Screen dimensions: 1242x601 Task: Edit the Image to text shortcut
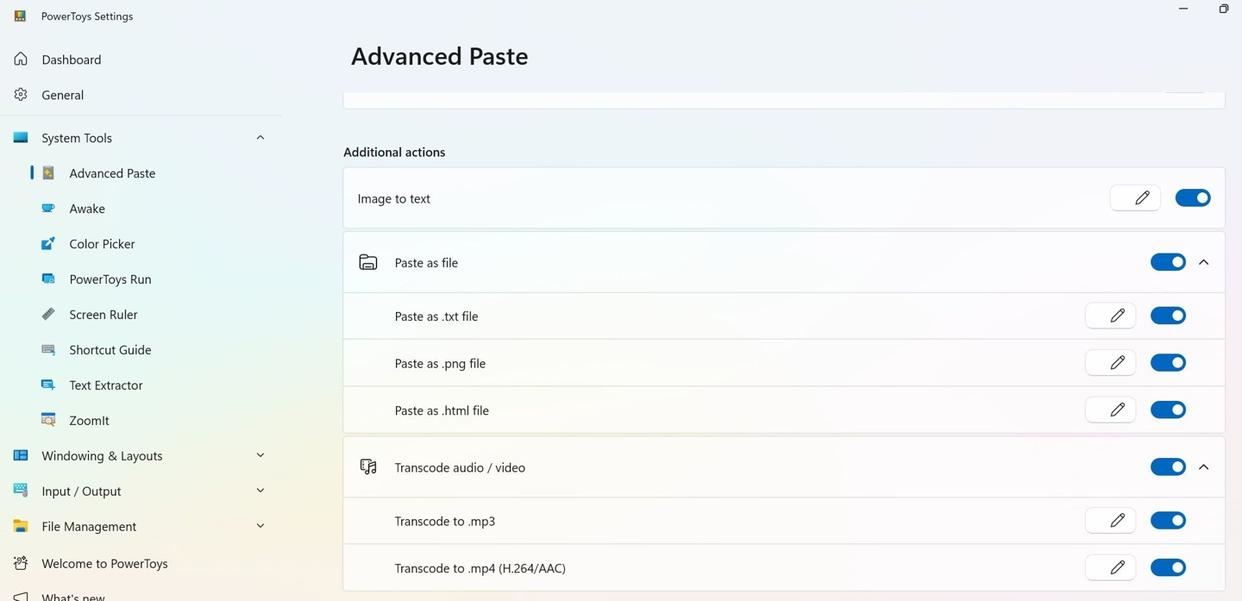(x=1135, y=198)
